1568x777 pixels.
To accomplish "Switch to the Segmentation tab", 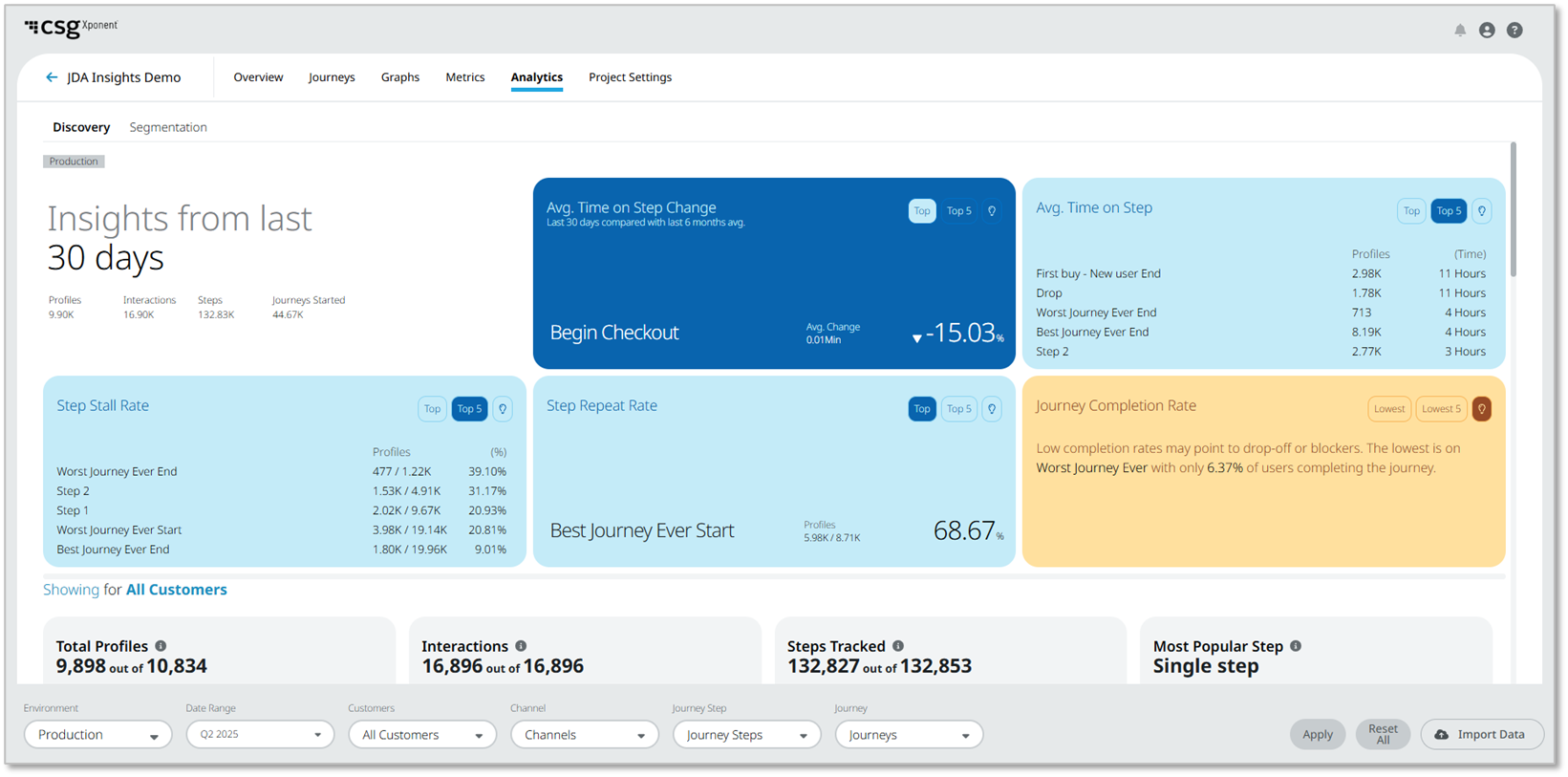I will (168, 127).
